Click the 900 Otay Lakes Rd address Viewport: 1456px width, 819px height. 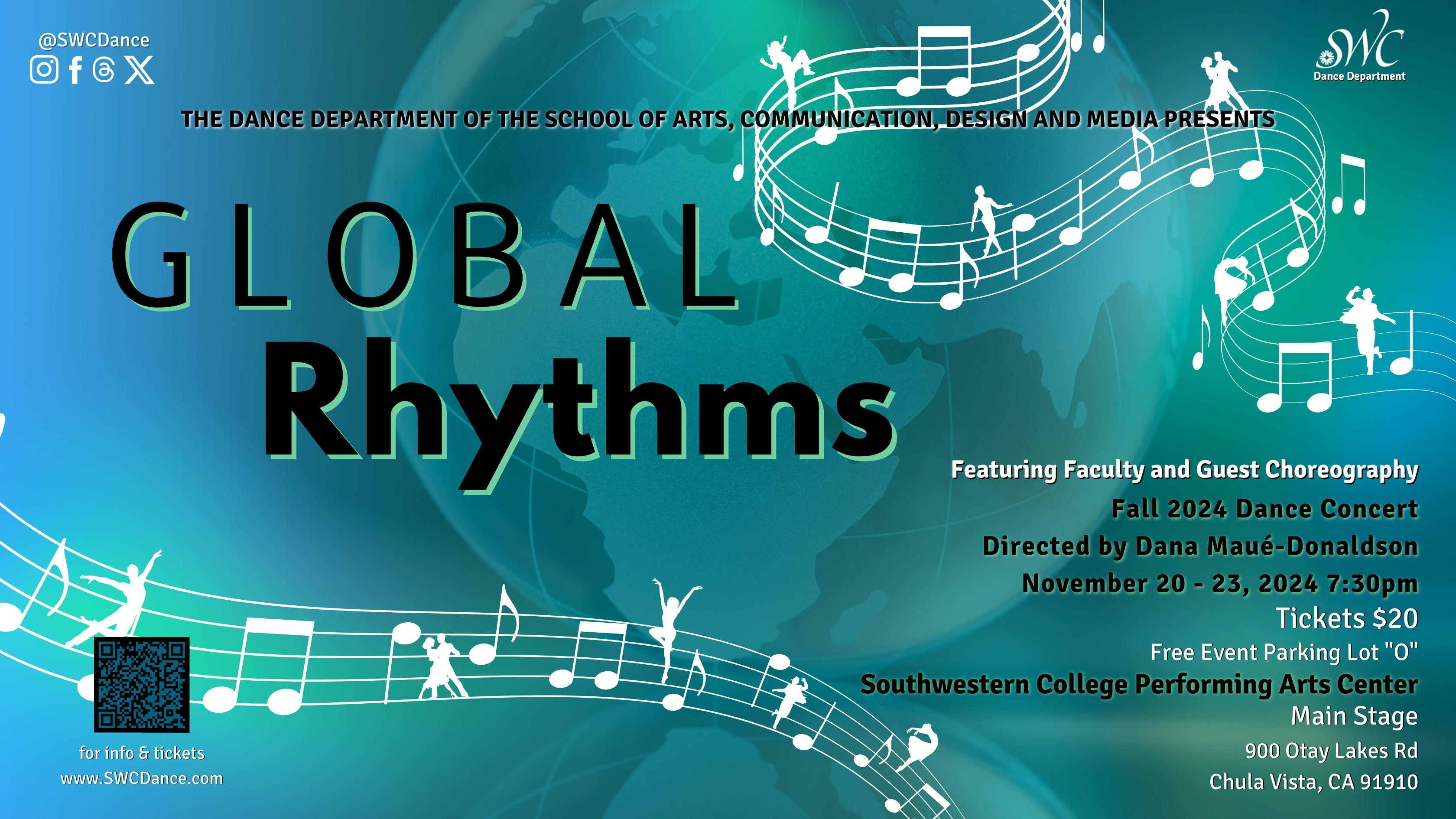(1331, 751)
